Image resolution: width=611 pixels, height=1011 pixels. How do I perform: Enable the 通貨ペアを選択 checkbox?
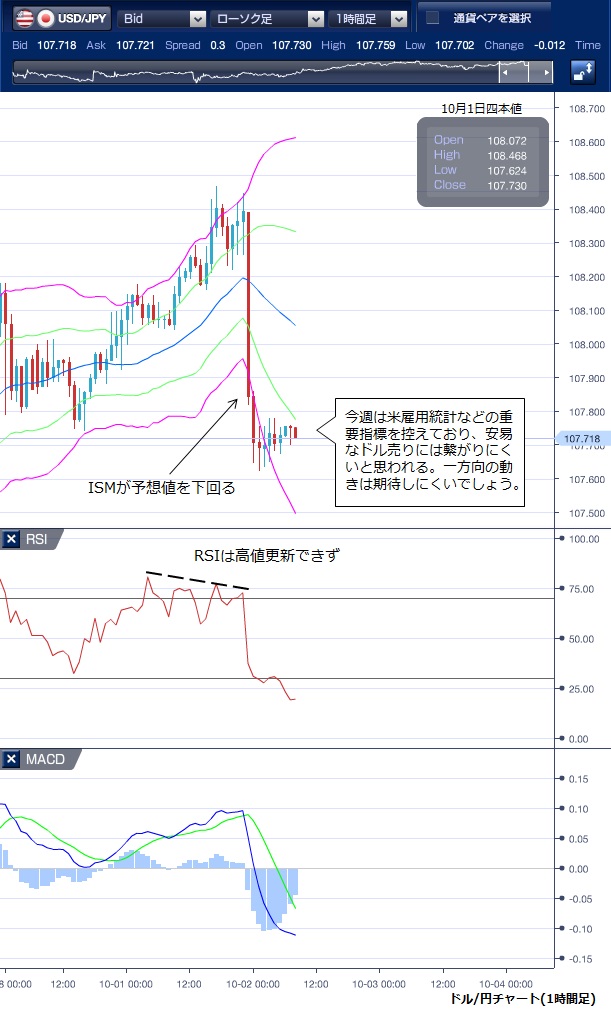433,18
